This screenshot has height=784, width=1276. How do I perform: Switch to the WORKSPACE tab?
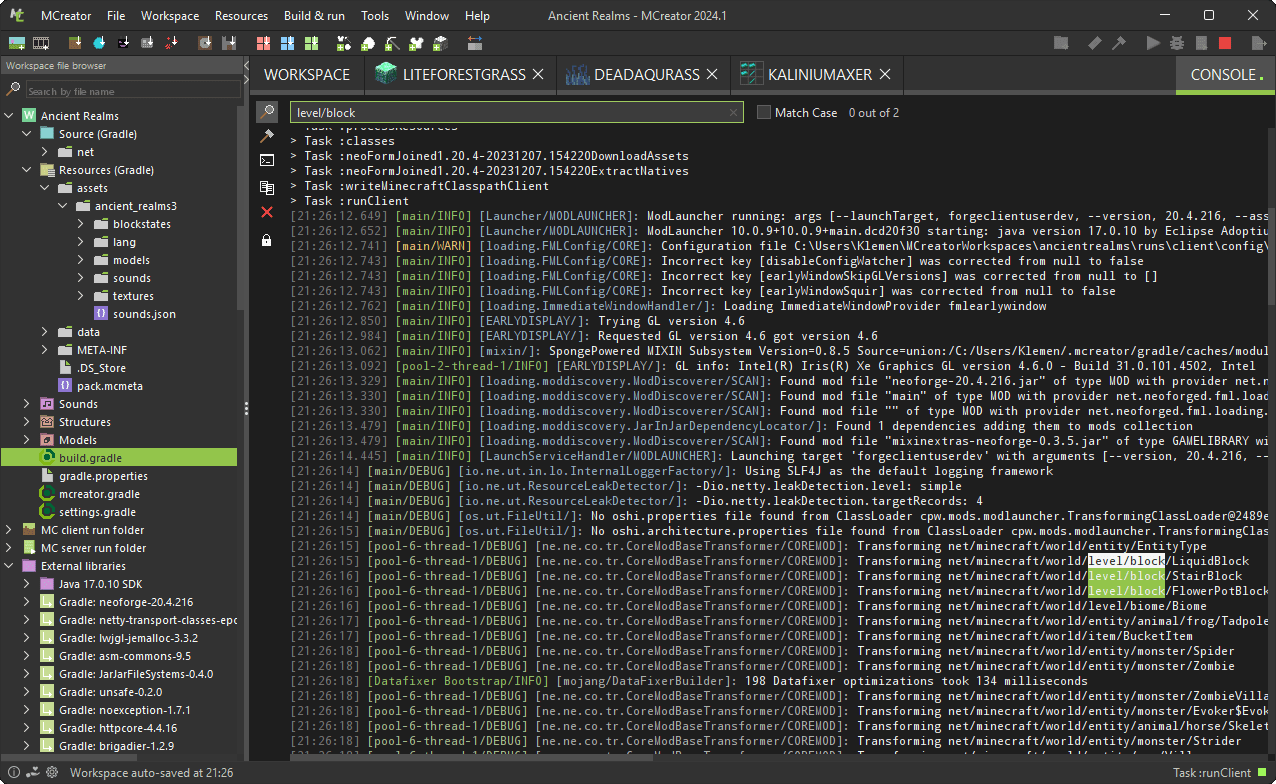coord(307,75)
